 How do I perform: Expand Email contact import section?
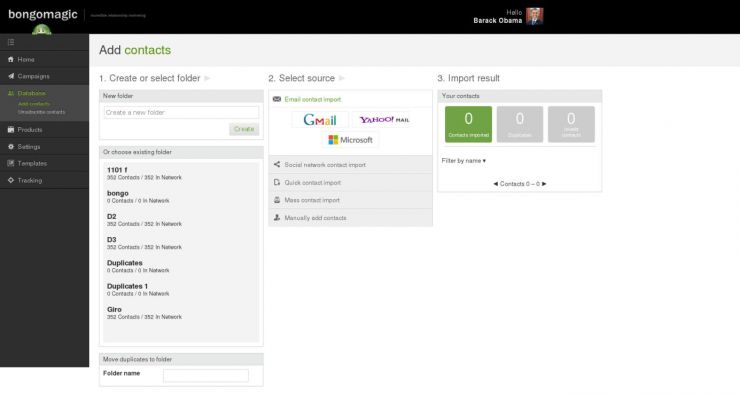350,99
